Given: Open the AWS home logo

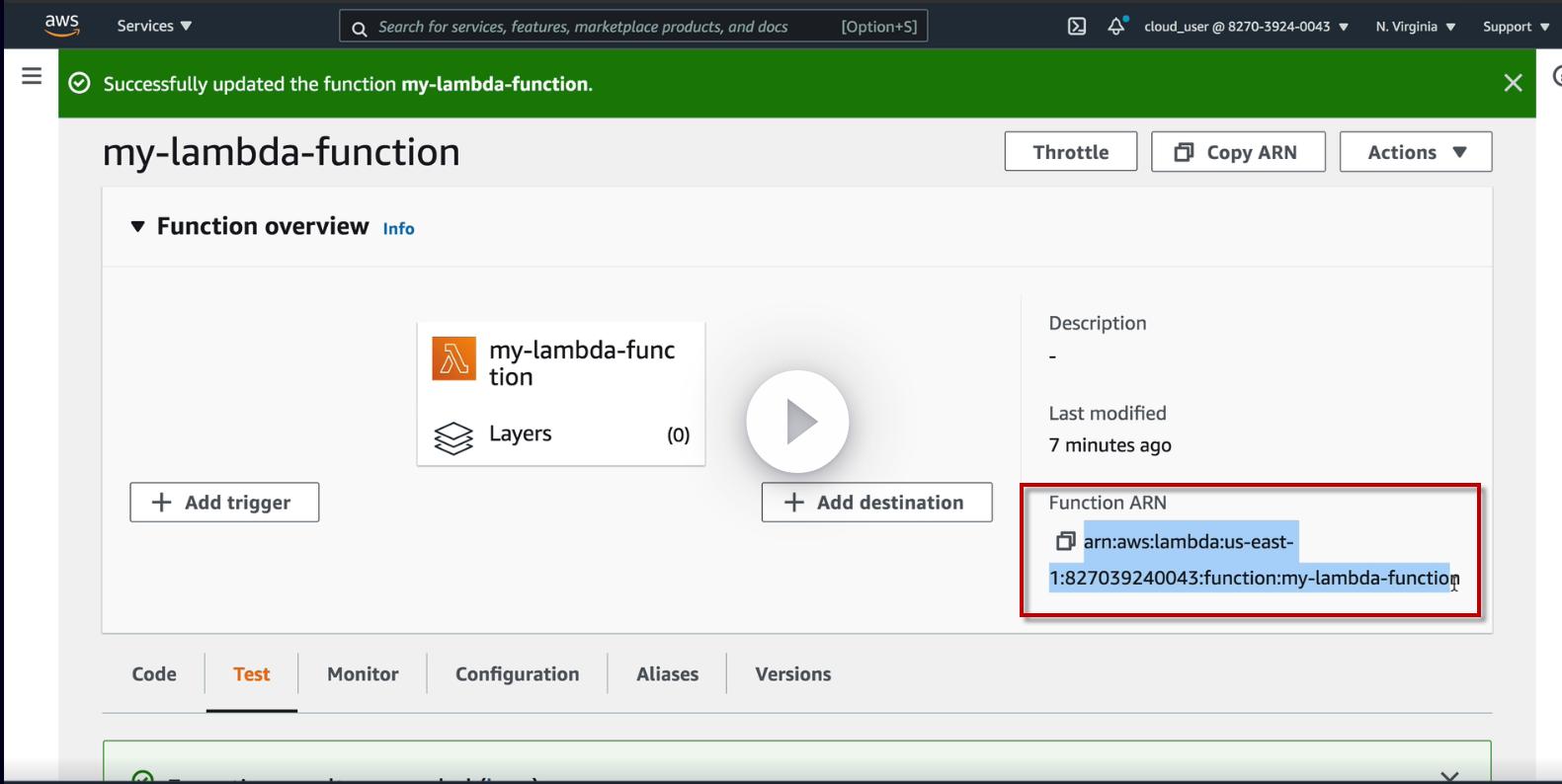Looking at the screenshot, I should [61, 26].
